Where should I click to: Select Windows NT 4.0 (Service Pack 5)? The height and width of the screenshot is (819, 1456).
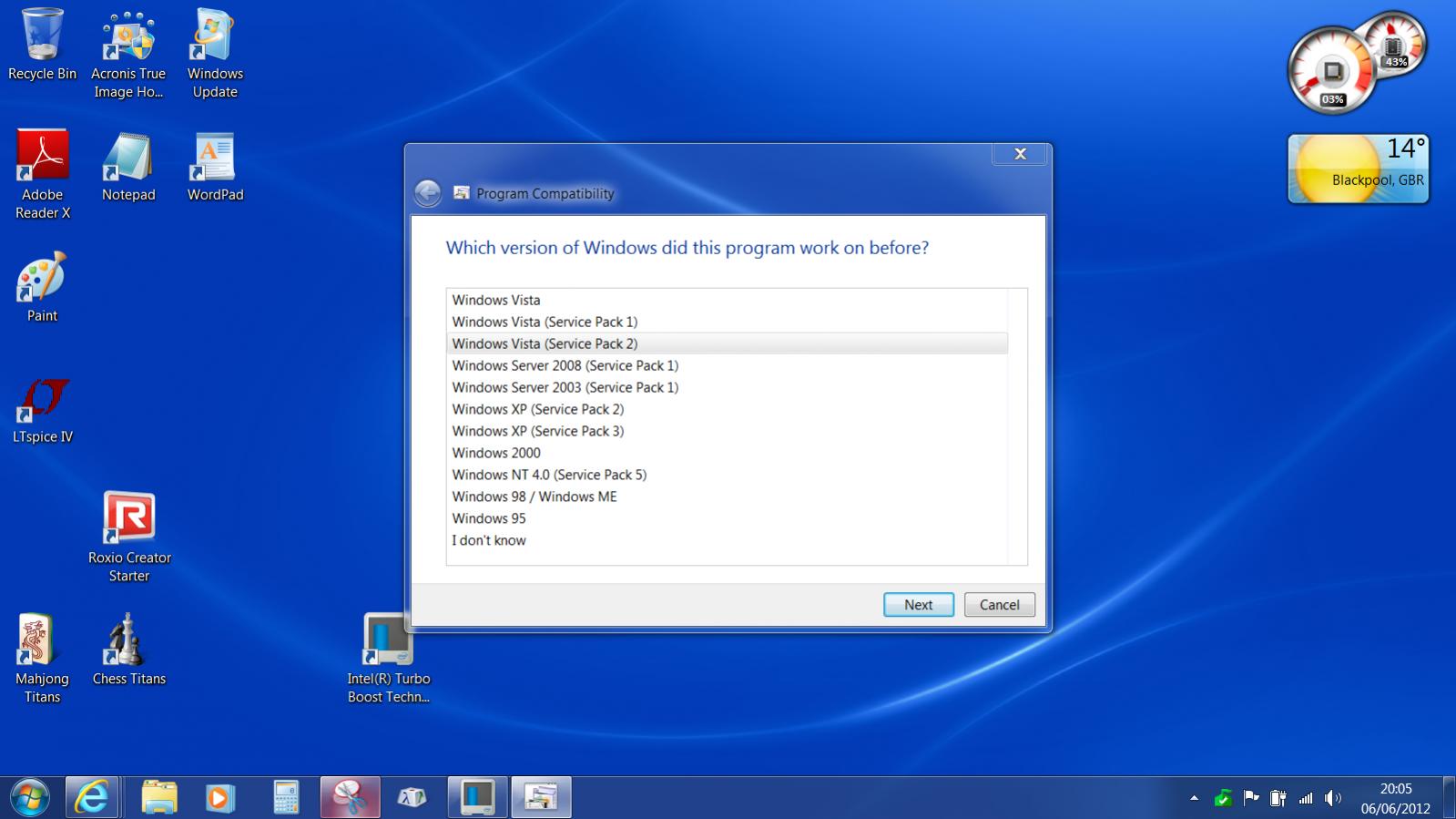727,475
